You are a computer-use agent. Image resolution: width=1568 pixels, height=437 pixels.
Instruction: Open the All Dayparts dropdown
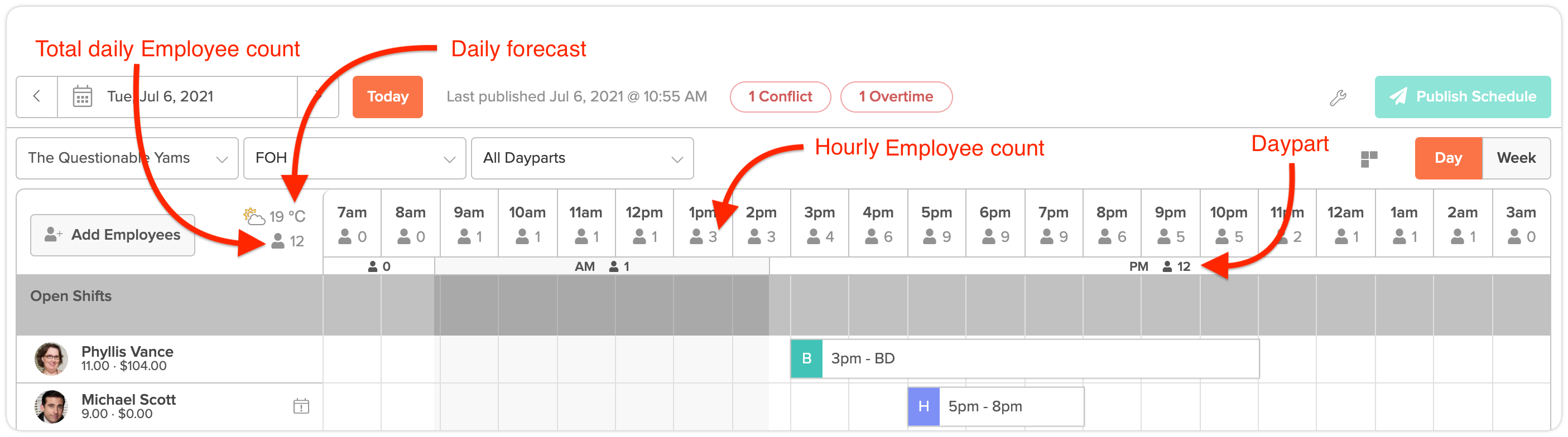(582, 158)
